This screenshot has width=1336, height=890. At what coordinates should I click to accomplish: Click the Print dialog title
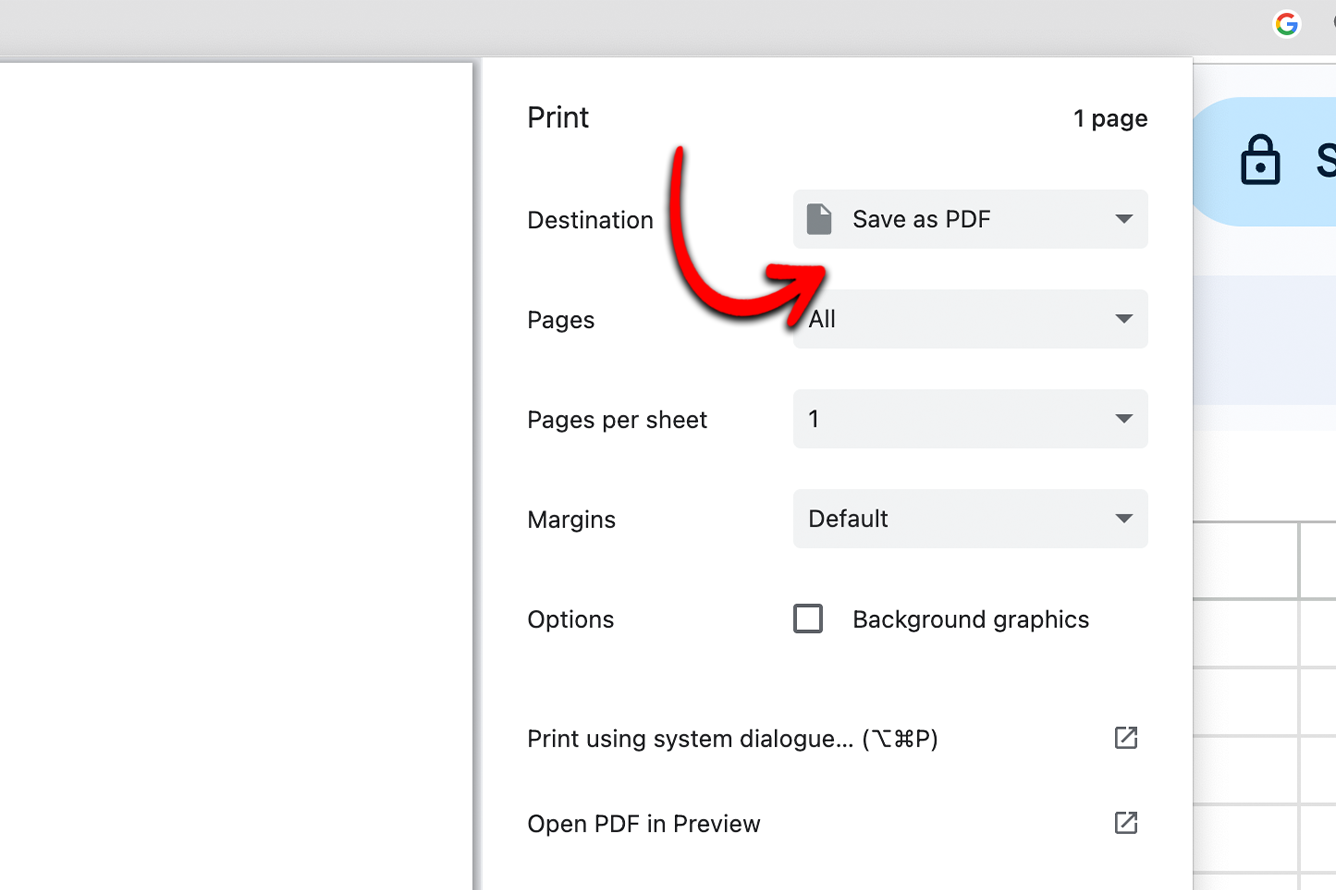click(557, 117)
